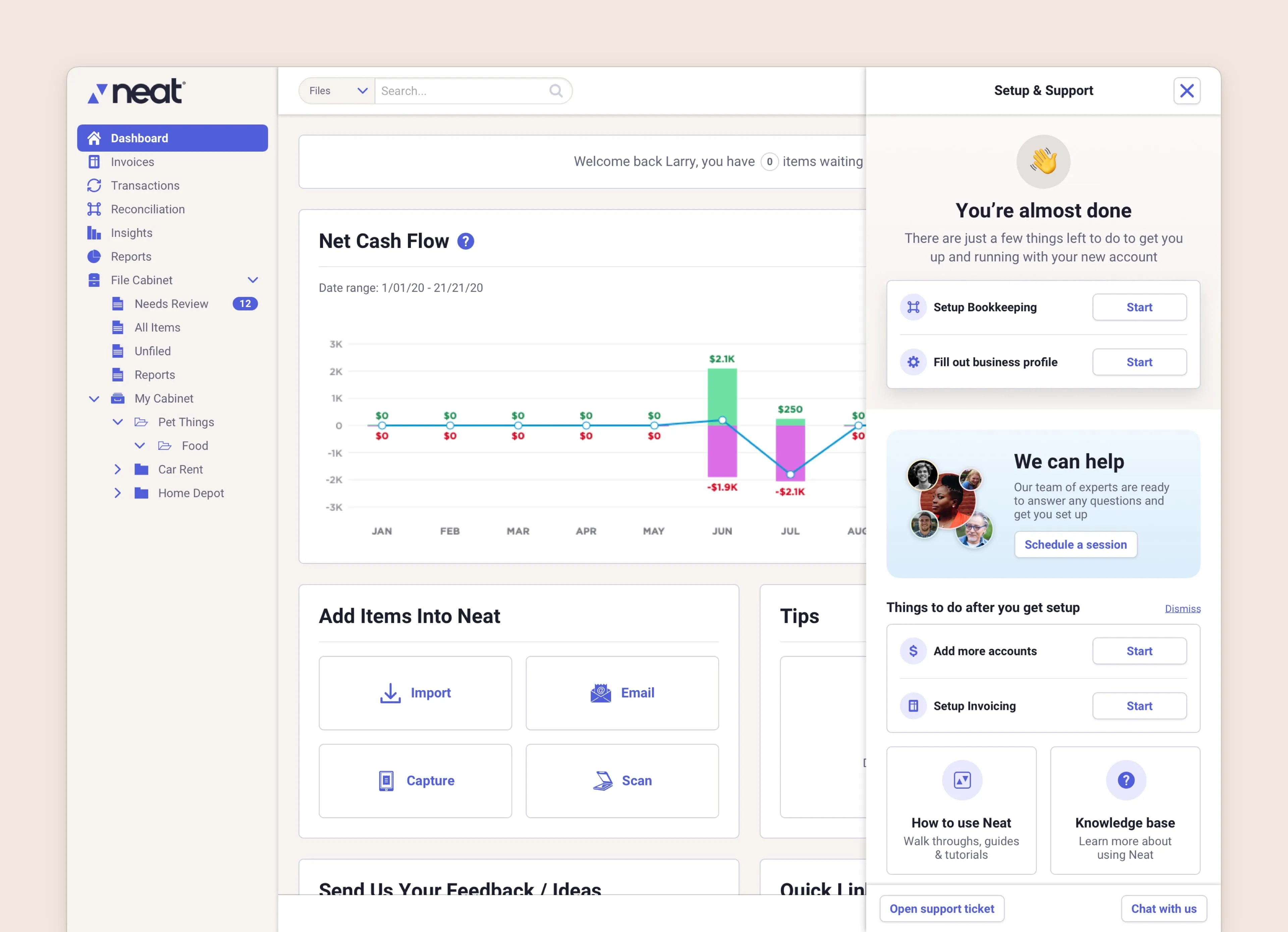The height and width of the screenshot is (932, 1288).
Task: Click the search magnifier icon
Action: coord(556,91)
